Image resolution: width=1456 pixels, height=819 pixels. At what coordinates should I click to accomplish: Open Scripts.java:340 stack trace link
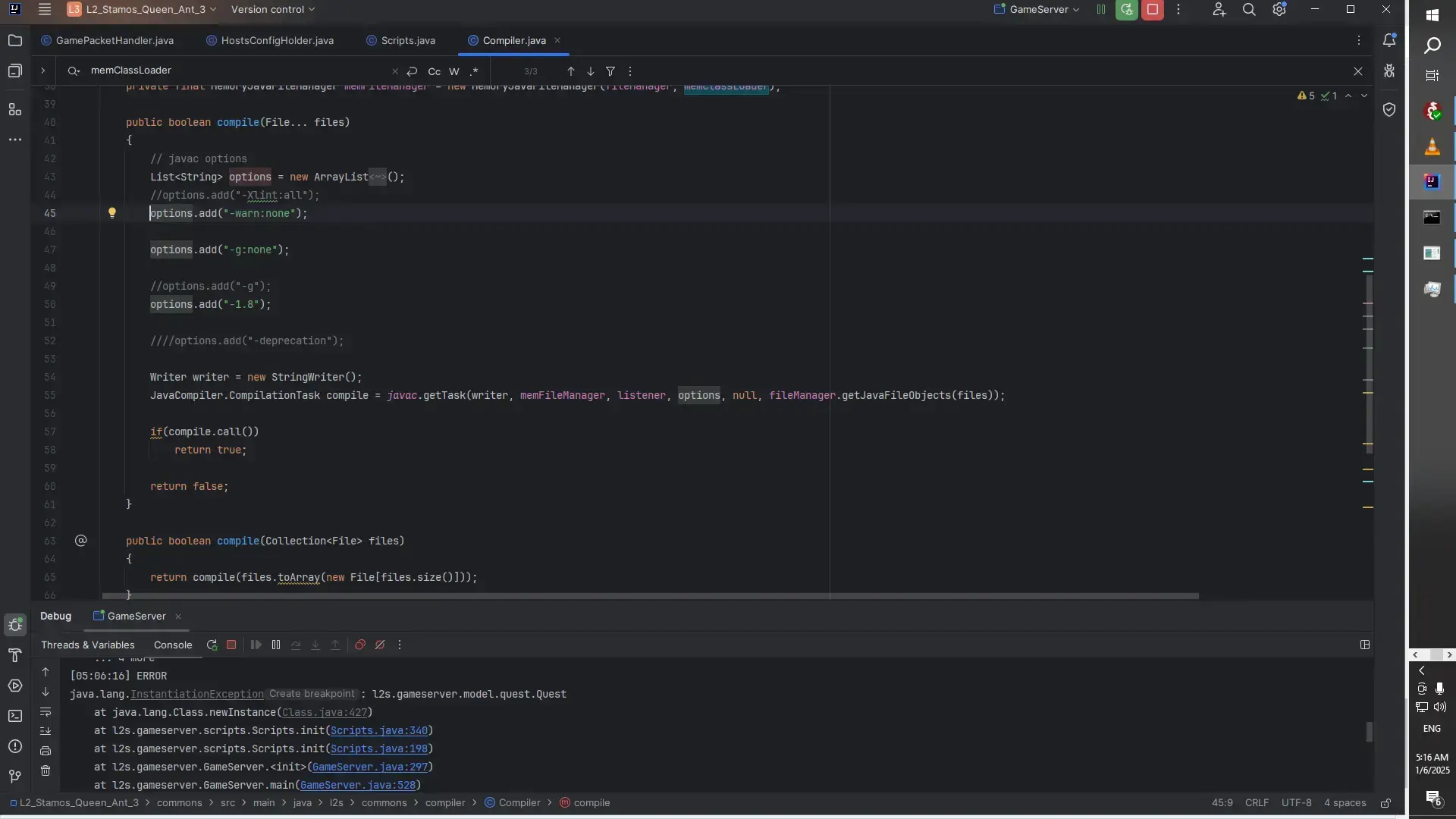pos(379,731)
